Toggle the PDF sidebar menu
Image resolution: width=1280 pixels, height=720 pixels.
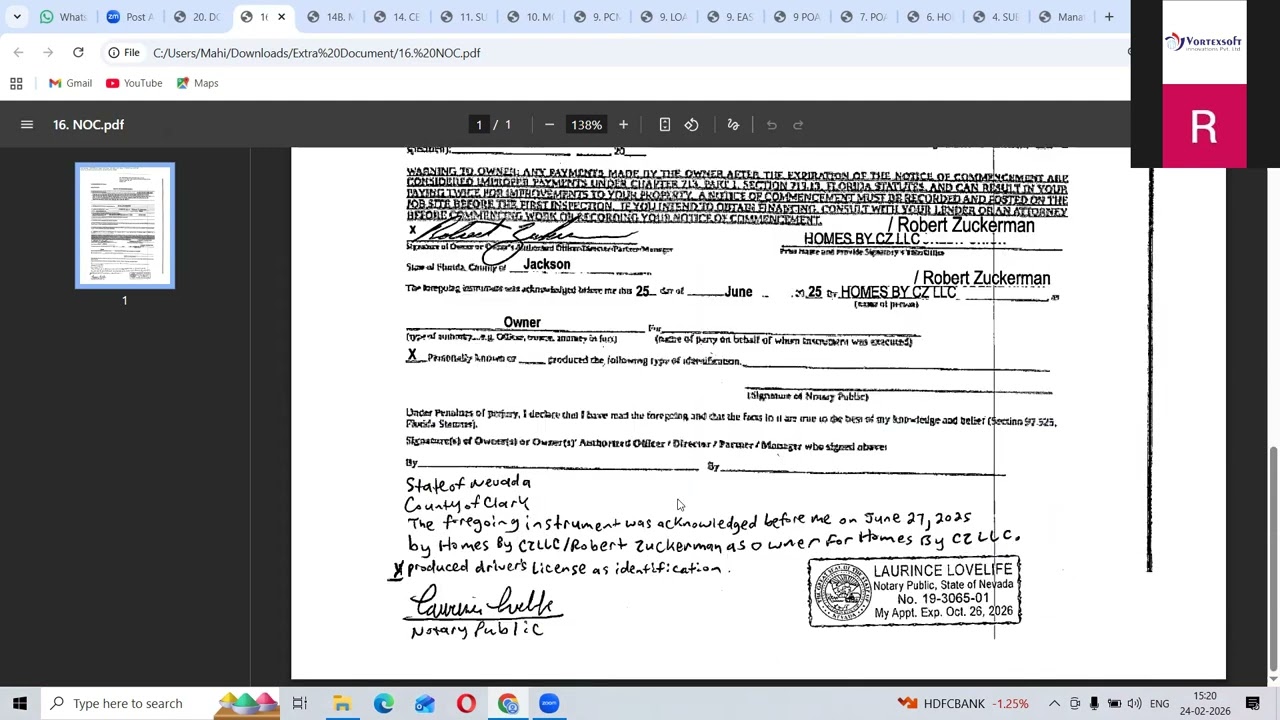click(27, 125)
